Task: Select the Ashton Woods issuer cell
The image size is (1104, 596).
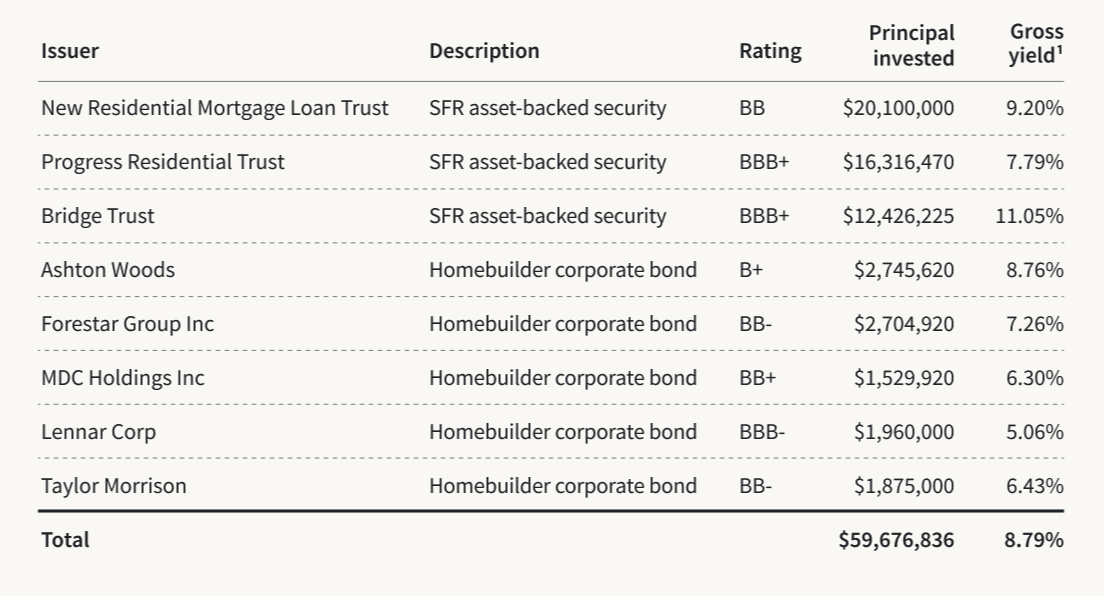Action: 107,270
